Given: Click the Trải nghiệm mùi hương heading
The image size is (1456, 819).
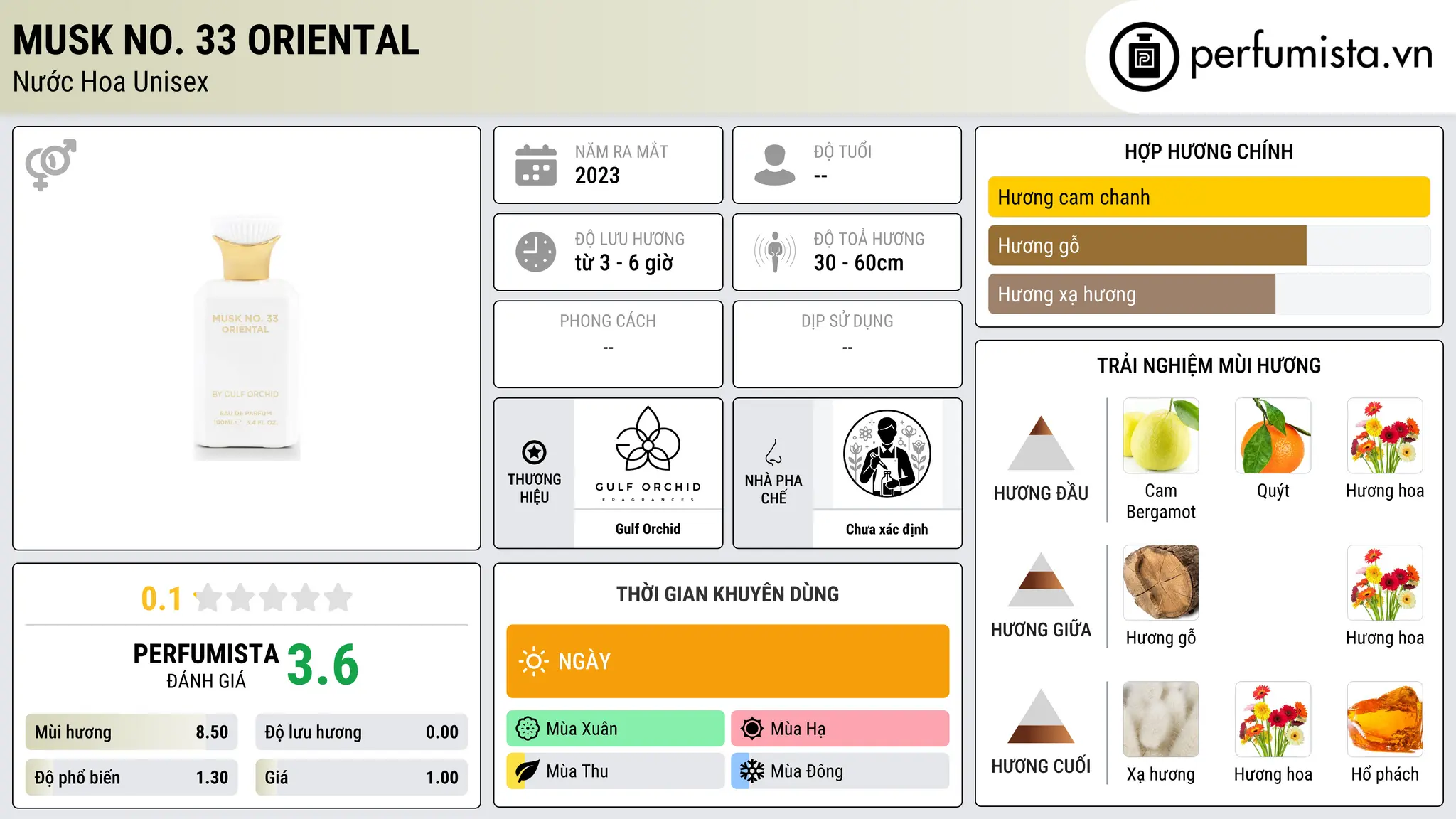Looking at the screenshot, I should [1209, 365].
